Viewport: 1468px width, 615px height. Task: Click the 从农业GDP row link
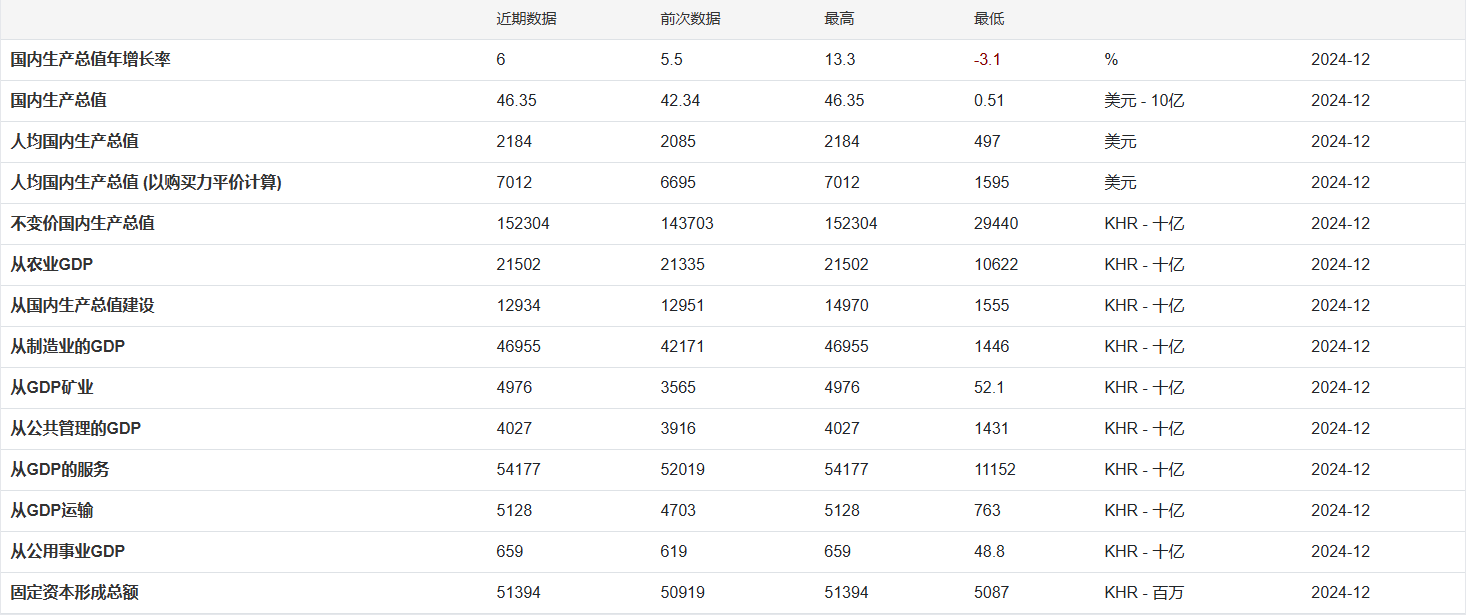52,265
